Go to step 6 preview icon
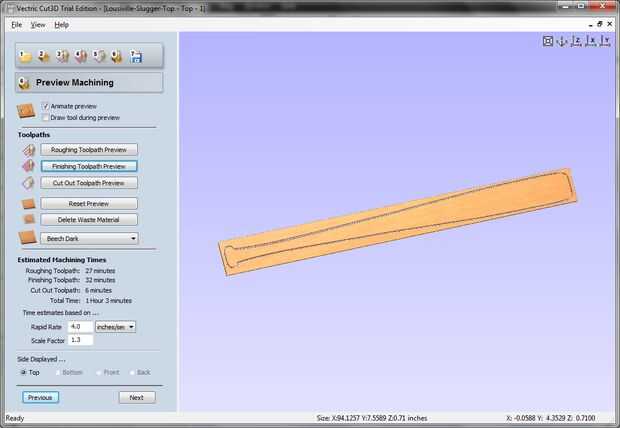 click(x=117, y=57)
